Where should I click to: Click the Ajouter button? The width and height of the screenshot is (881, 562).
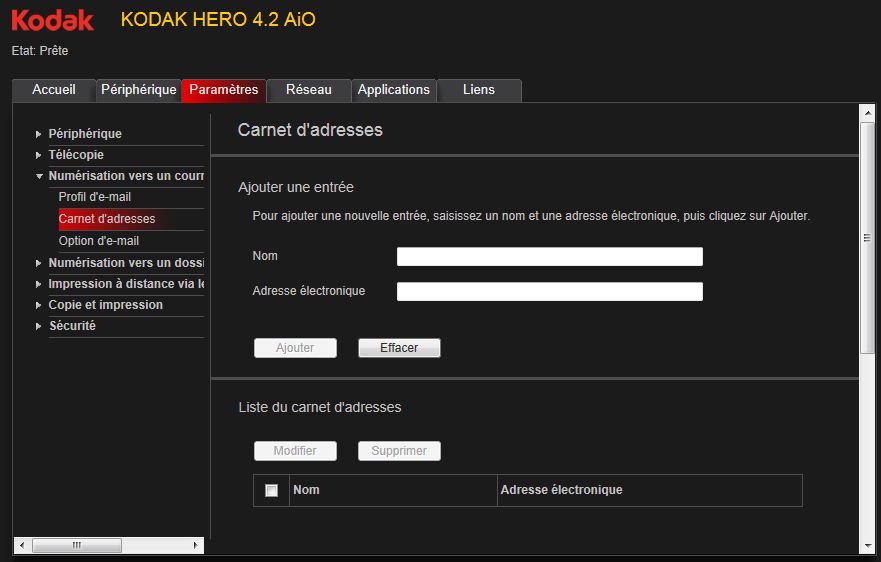coord(295,348)
